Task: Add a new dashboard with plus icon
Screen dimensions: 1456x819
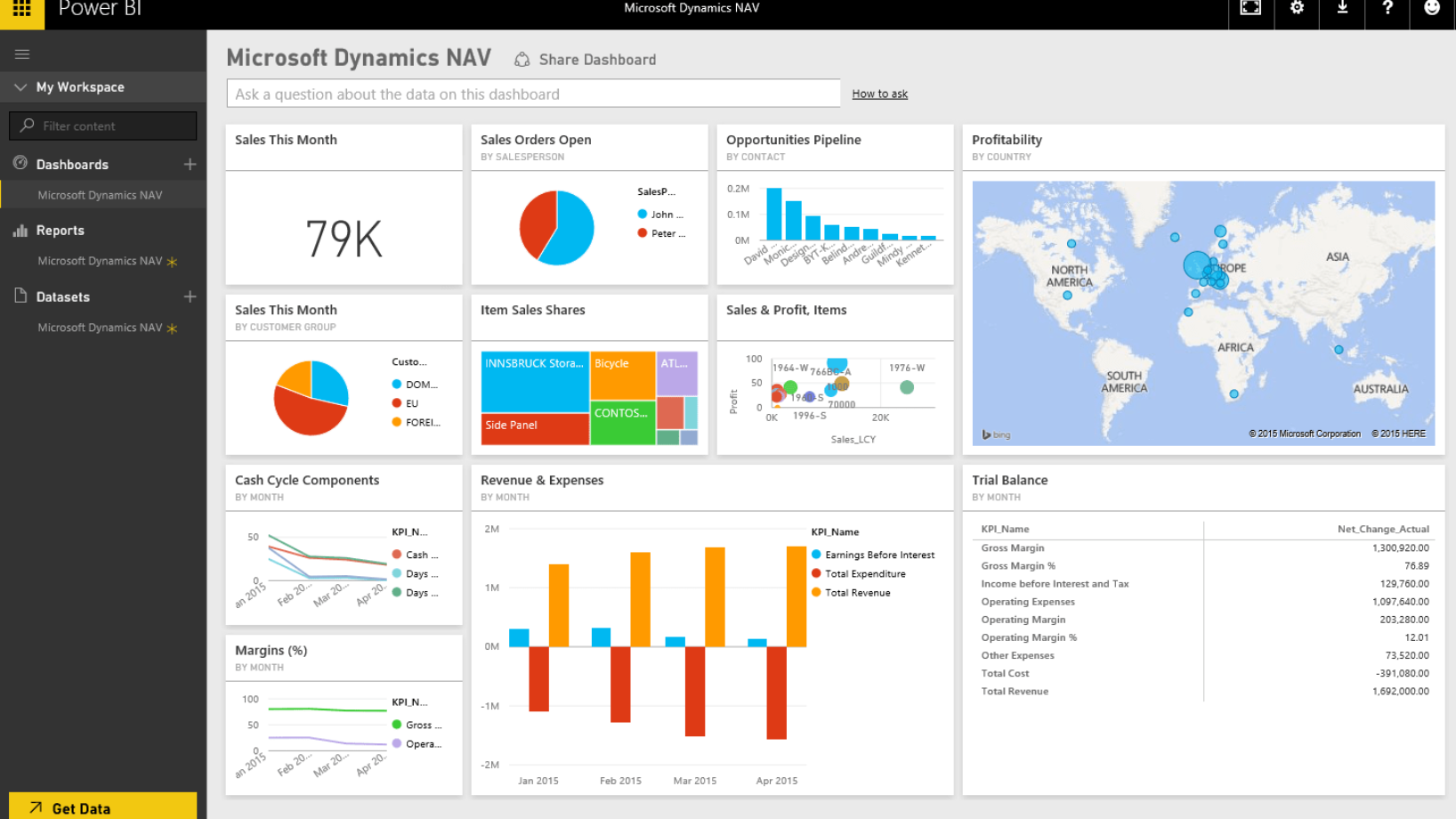Action: [190, 164]
